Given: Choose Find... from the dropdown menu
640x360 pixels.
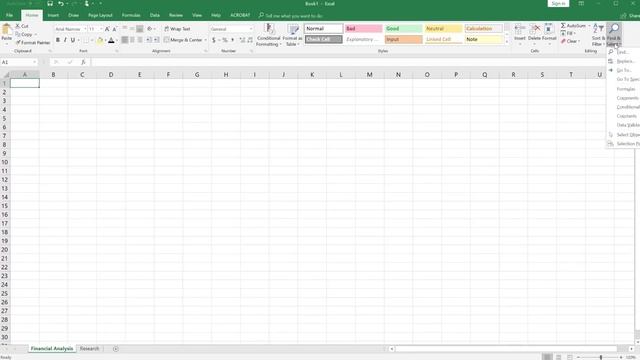Looking at the screenshot, I should tap(622, 52).
